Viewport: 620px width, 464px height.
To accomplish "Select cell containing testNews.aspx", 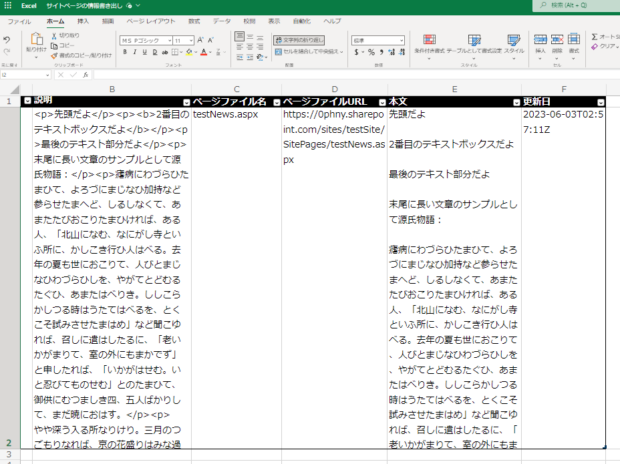I will point(236,278).
